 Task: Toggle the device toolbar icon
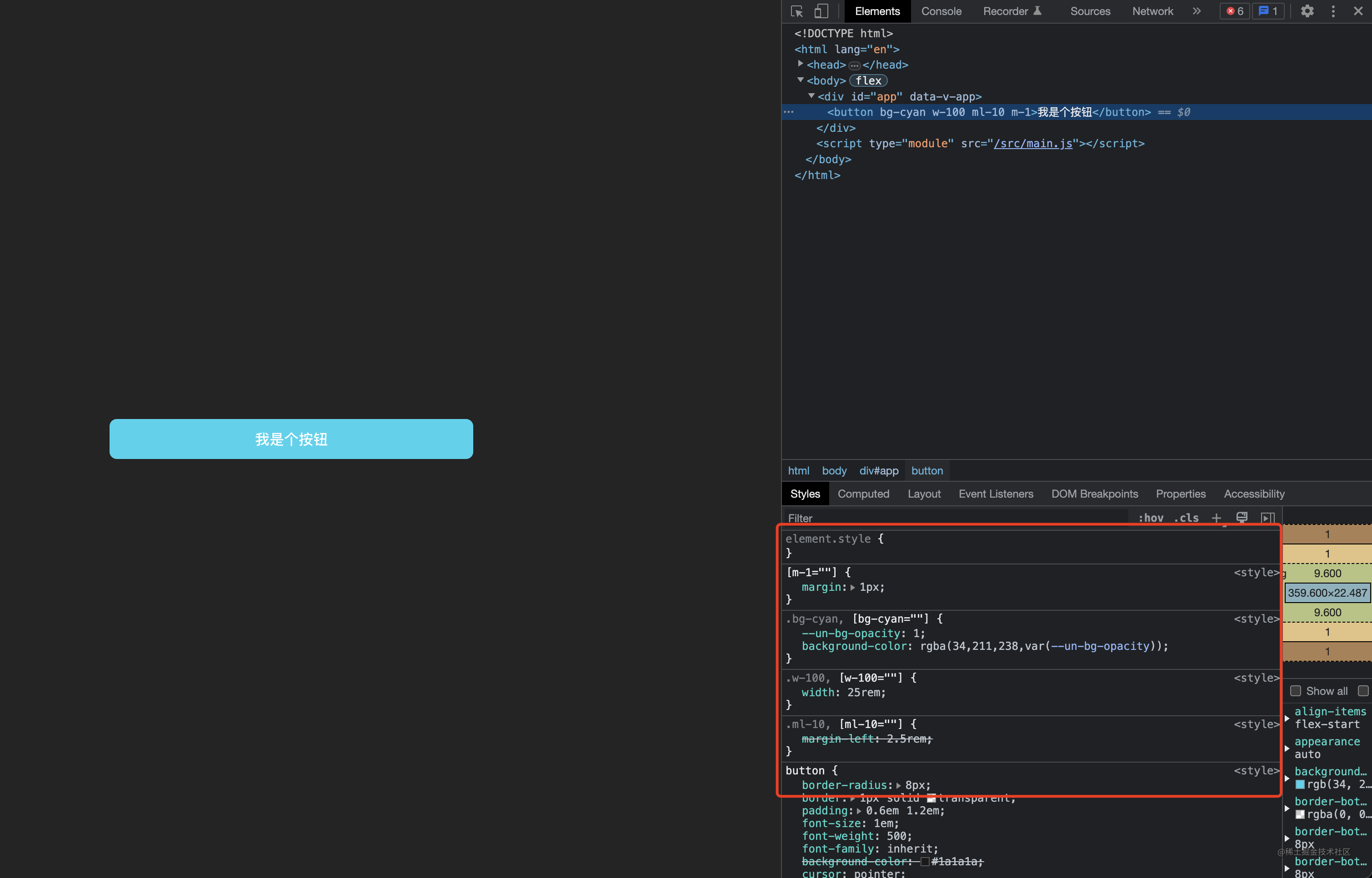coord(821,11)
